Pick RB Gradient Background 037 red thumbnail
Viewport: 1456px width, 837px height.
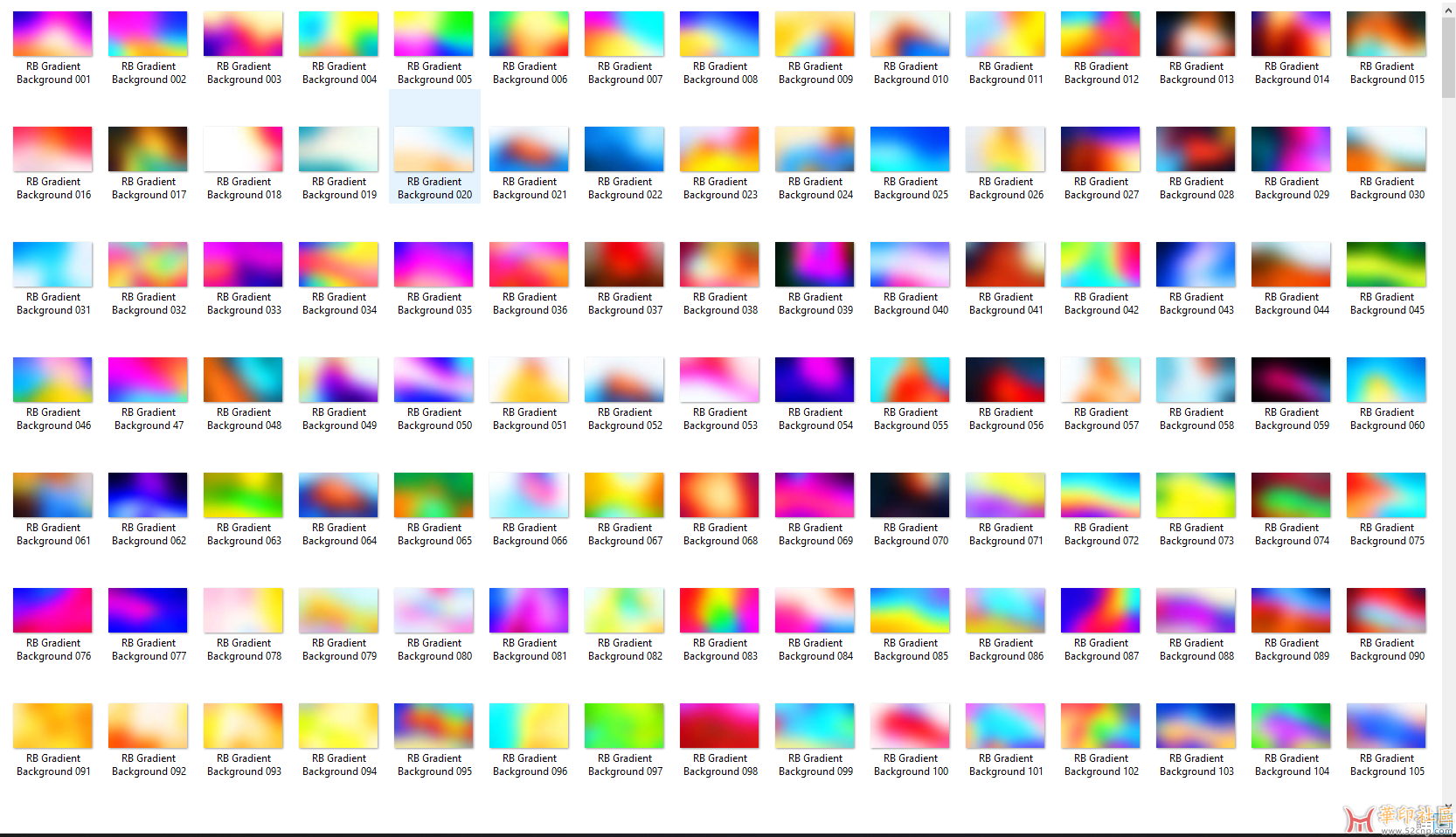click(624, 265)
